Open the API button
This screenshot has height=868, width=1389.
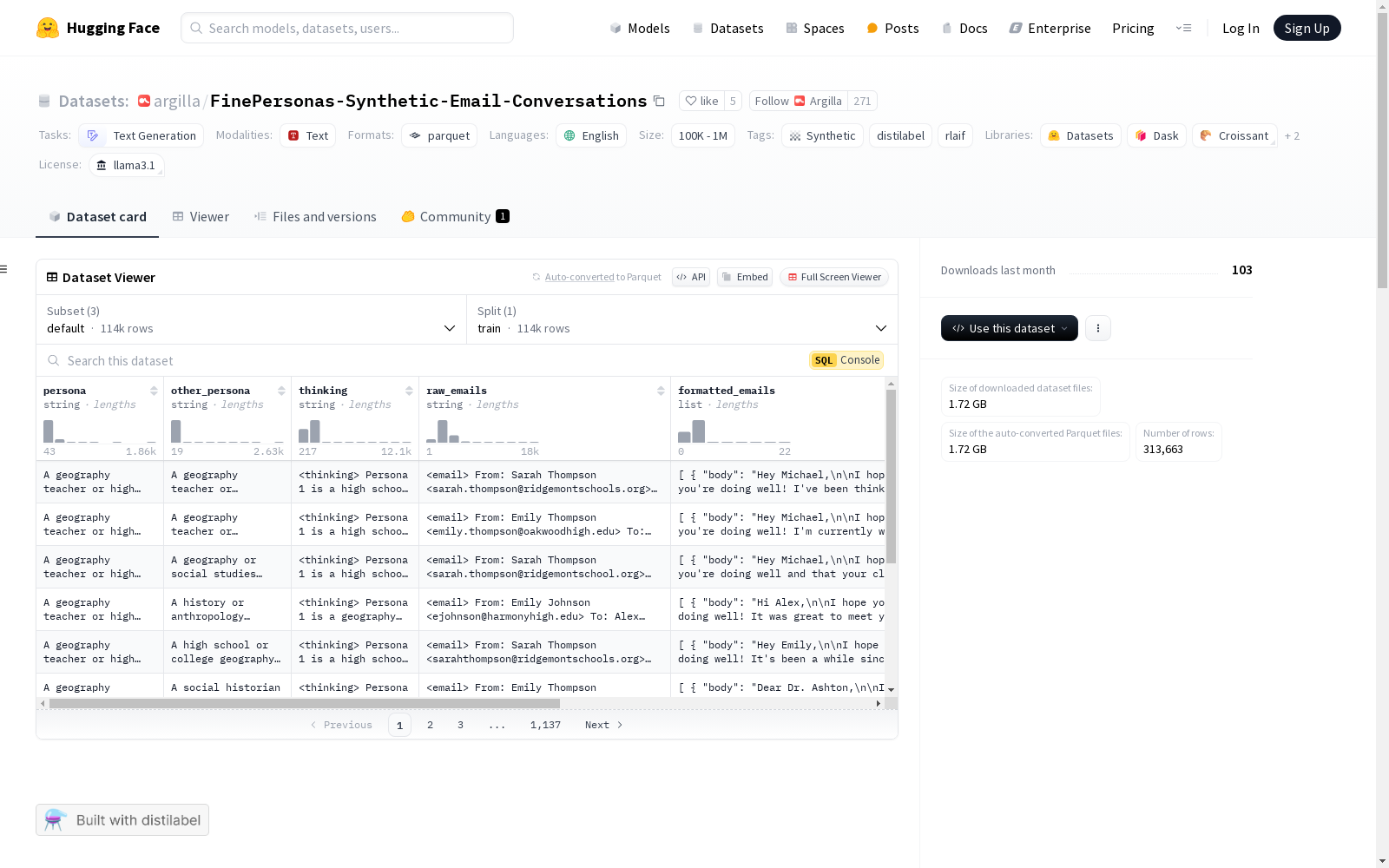[x=691, y=277]
